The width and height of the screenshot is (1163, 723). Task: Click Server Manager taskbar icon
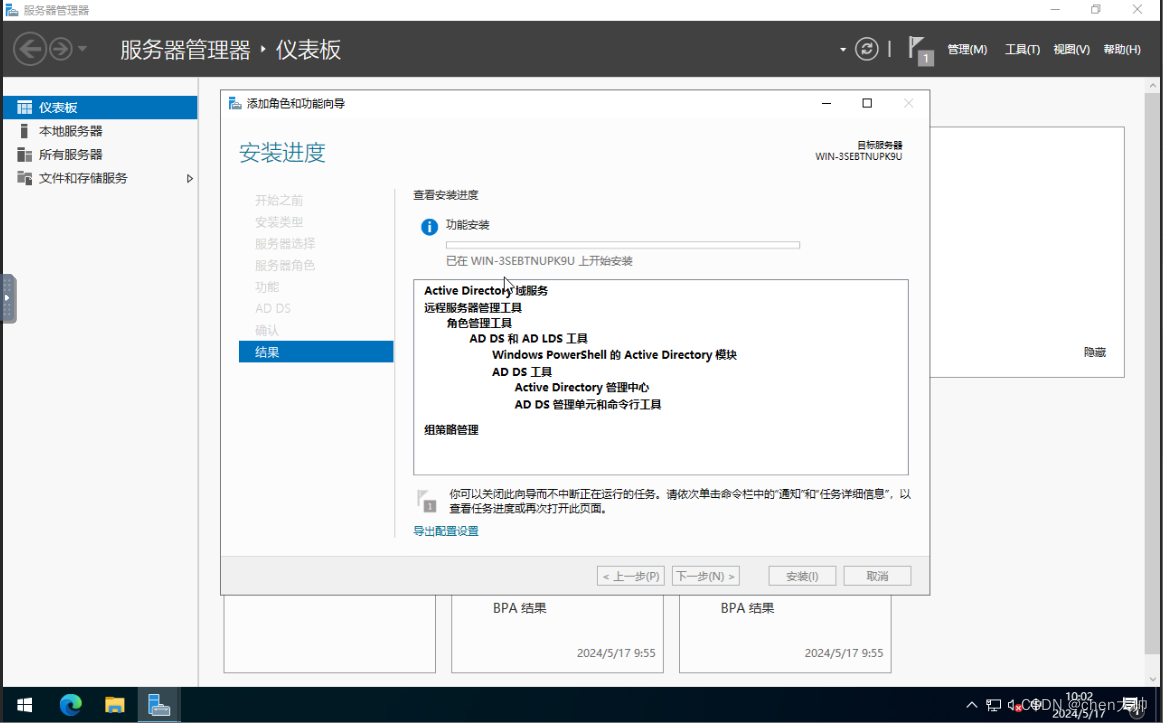click(159, 704)
